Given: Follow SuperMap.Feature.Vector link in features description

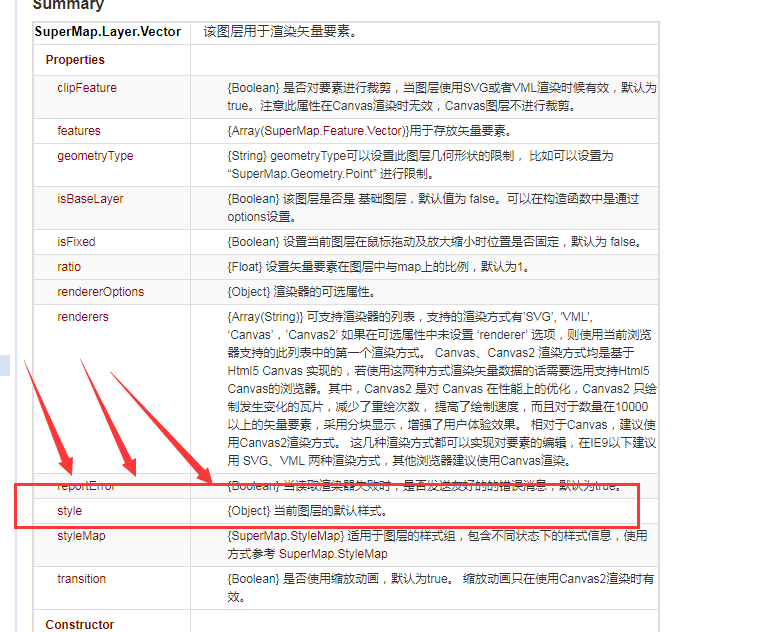Looking at the screenshot, I should point(334,131).
